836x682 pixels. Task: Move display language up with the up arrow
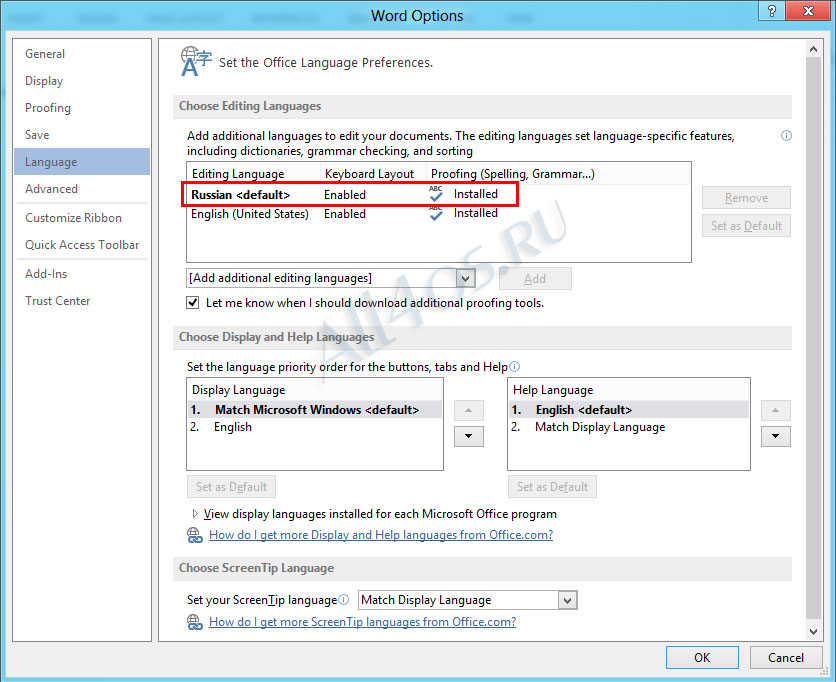click(x=469, y=411)
